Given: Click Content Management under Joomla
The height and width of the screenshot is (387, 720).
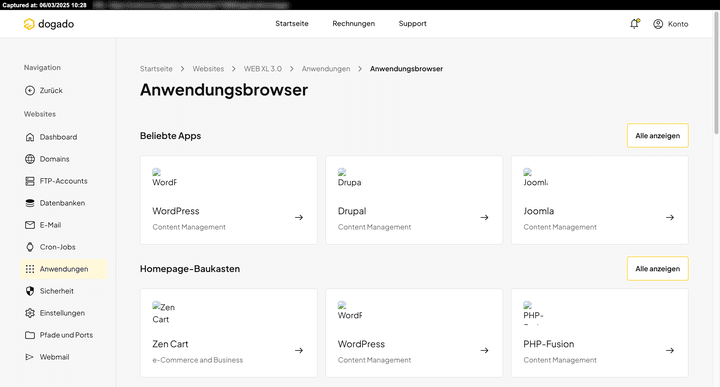Looking at the screenshot, I should [560, 227].
